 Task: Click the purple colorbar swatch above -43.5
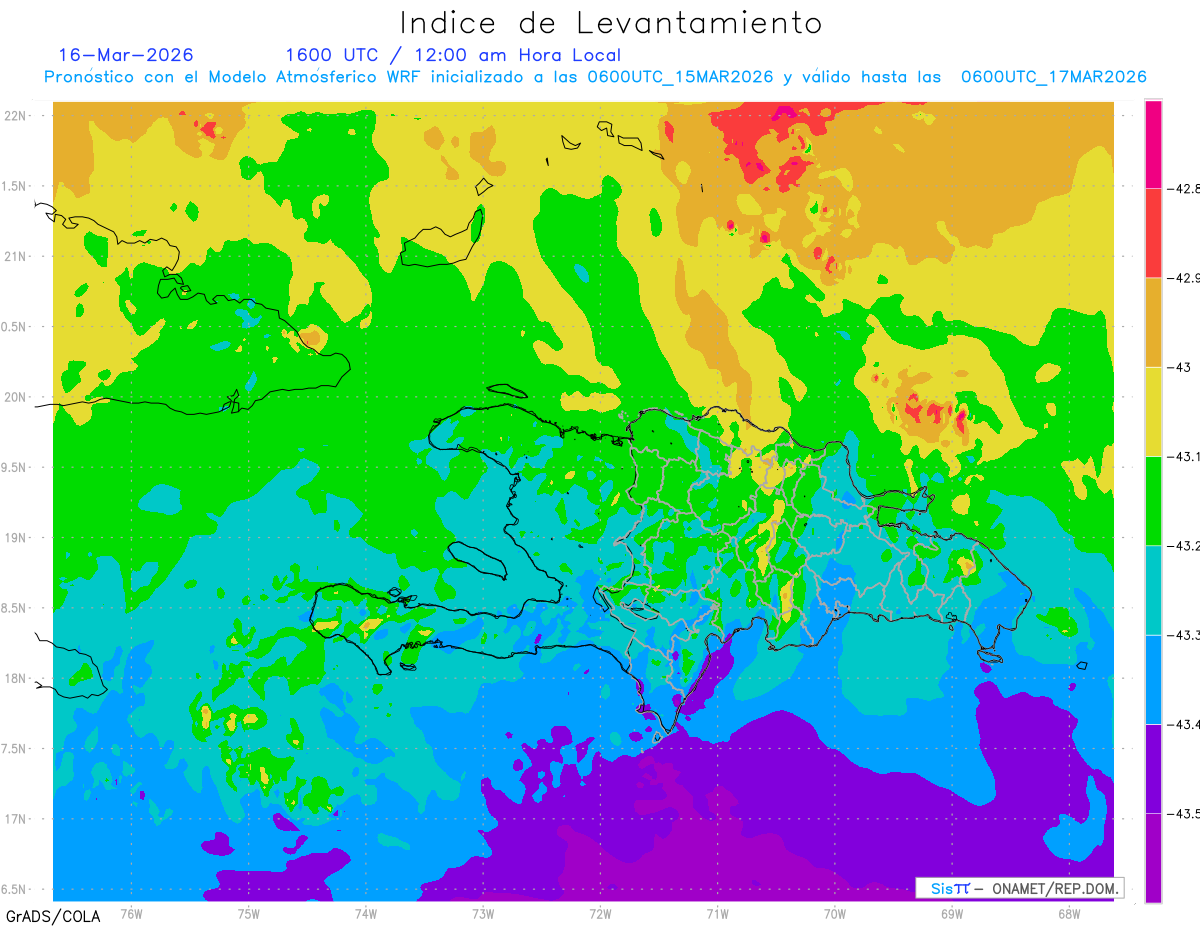point(1153,769)
